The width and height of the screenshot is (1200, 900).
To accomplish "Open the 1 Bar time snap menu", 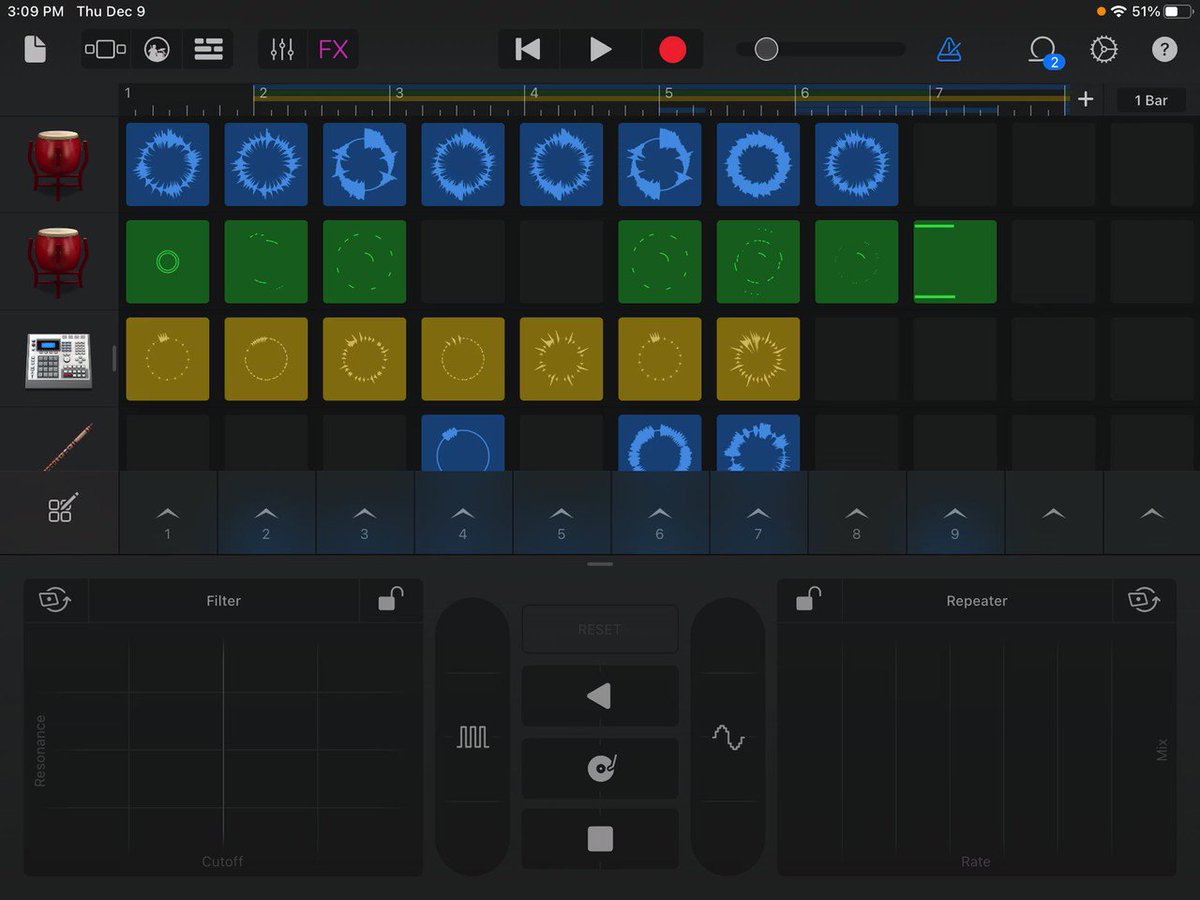I will (x=1150, y=100).
